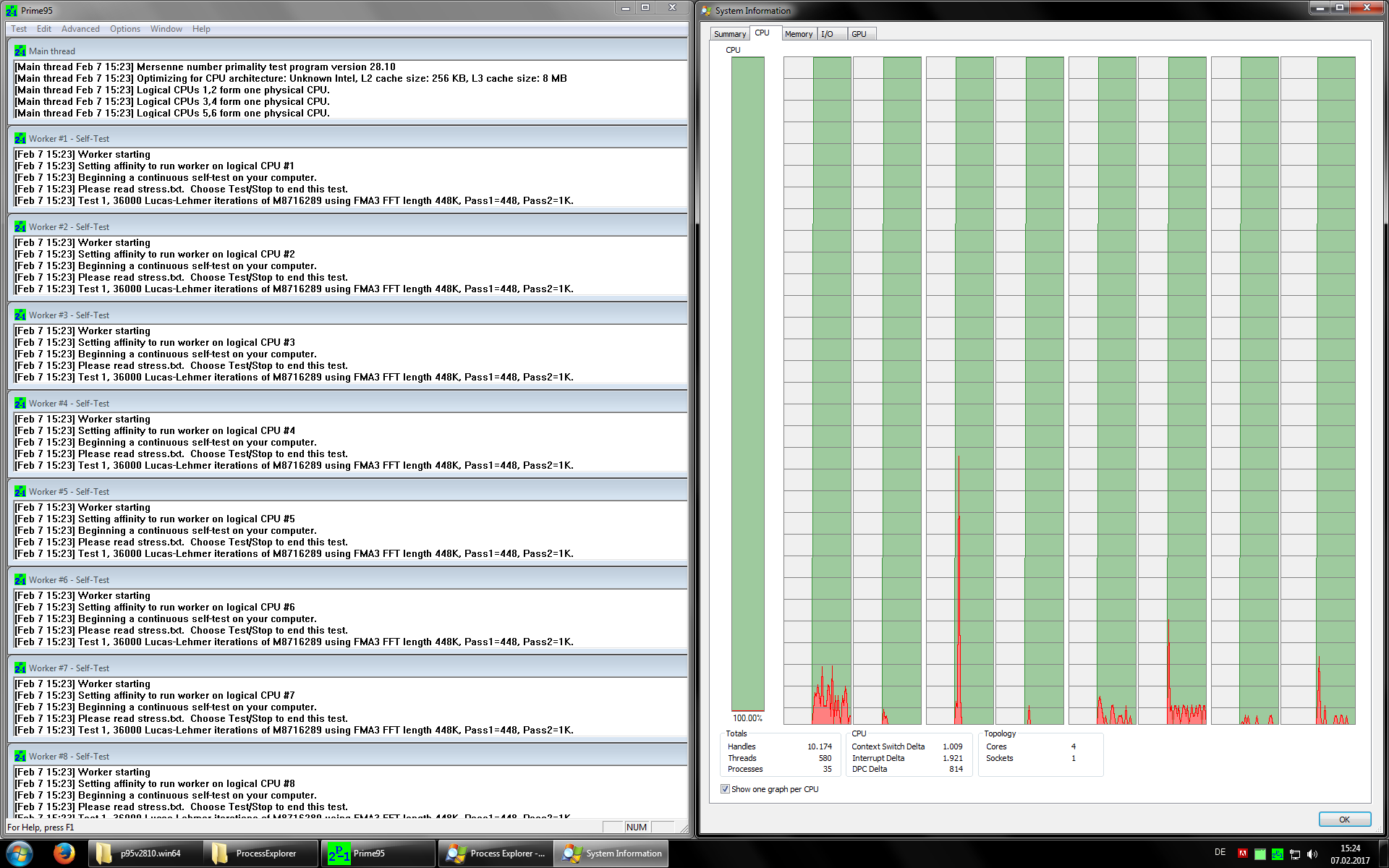This screenshot has height=868, width=1389.
Task: Click the Handles value 10.174
Action: pos(820,746)
